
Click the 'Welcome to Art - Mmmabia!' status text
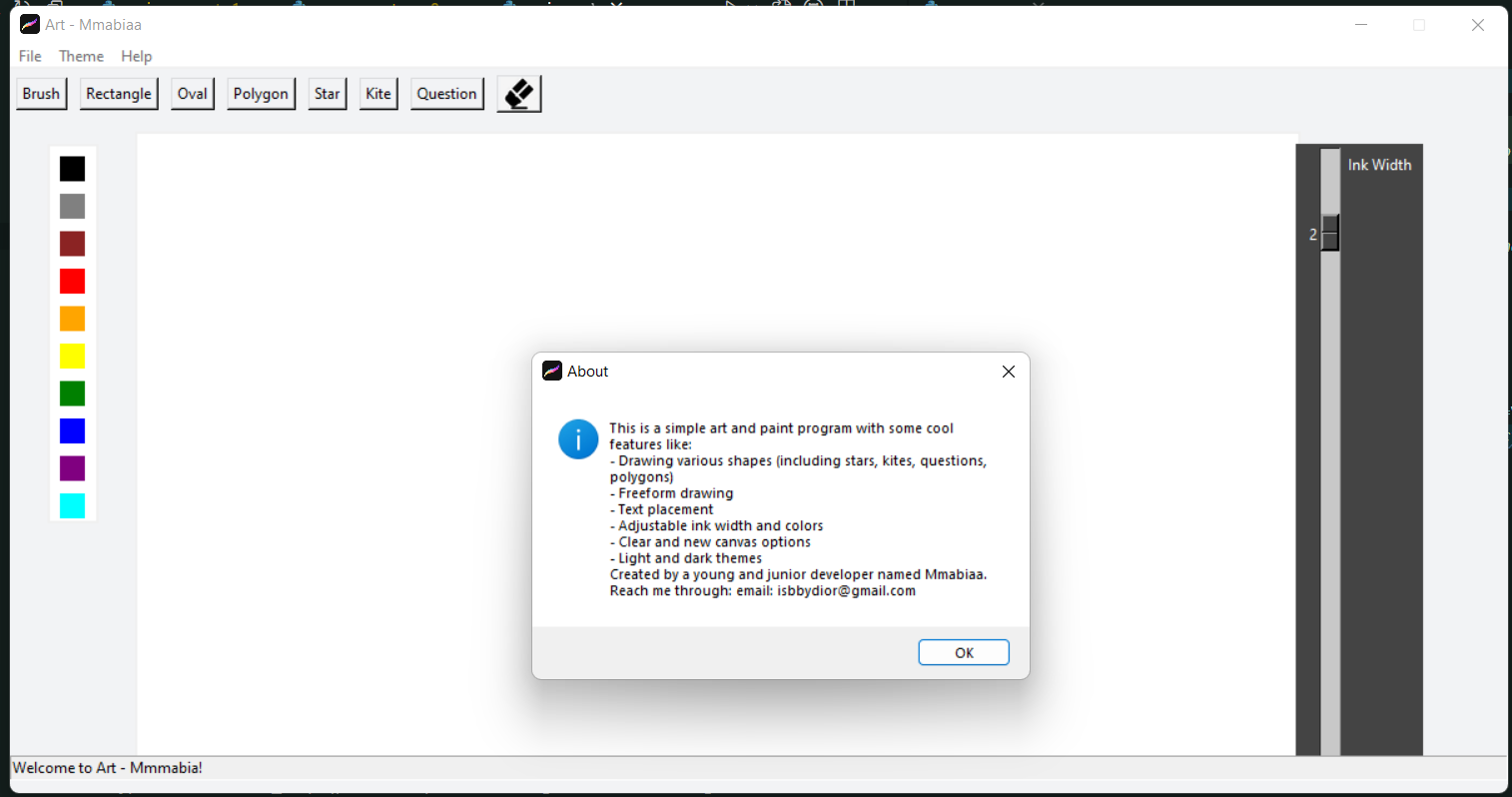[108, 768]
